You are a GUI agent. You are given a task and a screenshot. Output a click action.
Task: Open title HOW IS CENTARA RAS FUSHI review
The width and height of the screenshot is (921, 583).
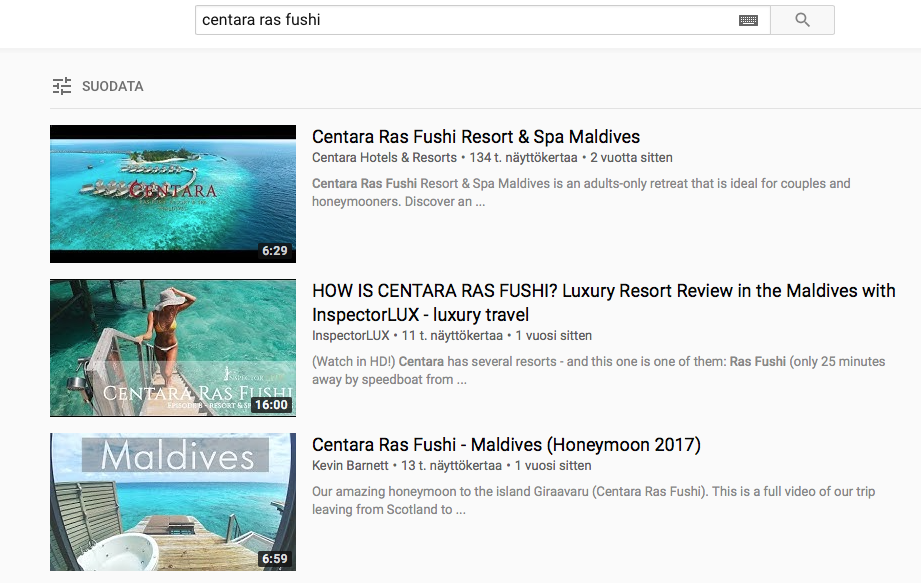pyautogui.click(x=603, y=291)
